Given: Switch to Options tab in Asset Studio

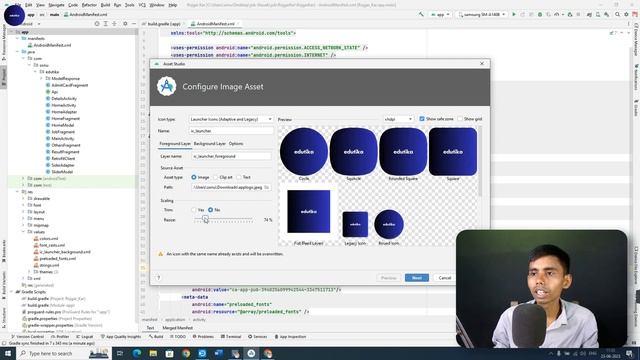Looking at the screenshot, I should [x=236, y=144].
